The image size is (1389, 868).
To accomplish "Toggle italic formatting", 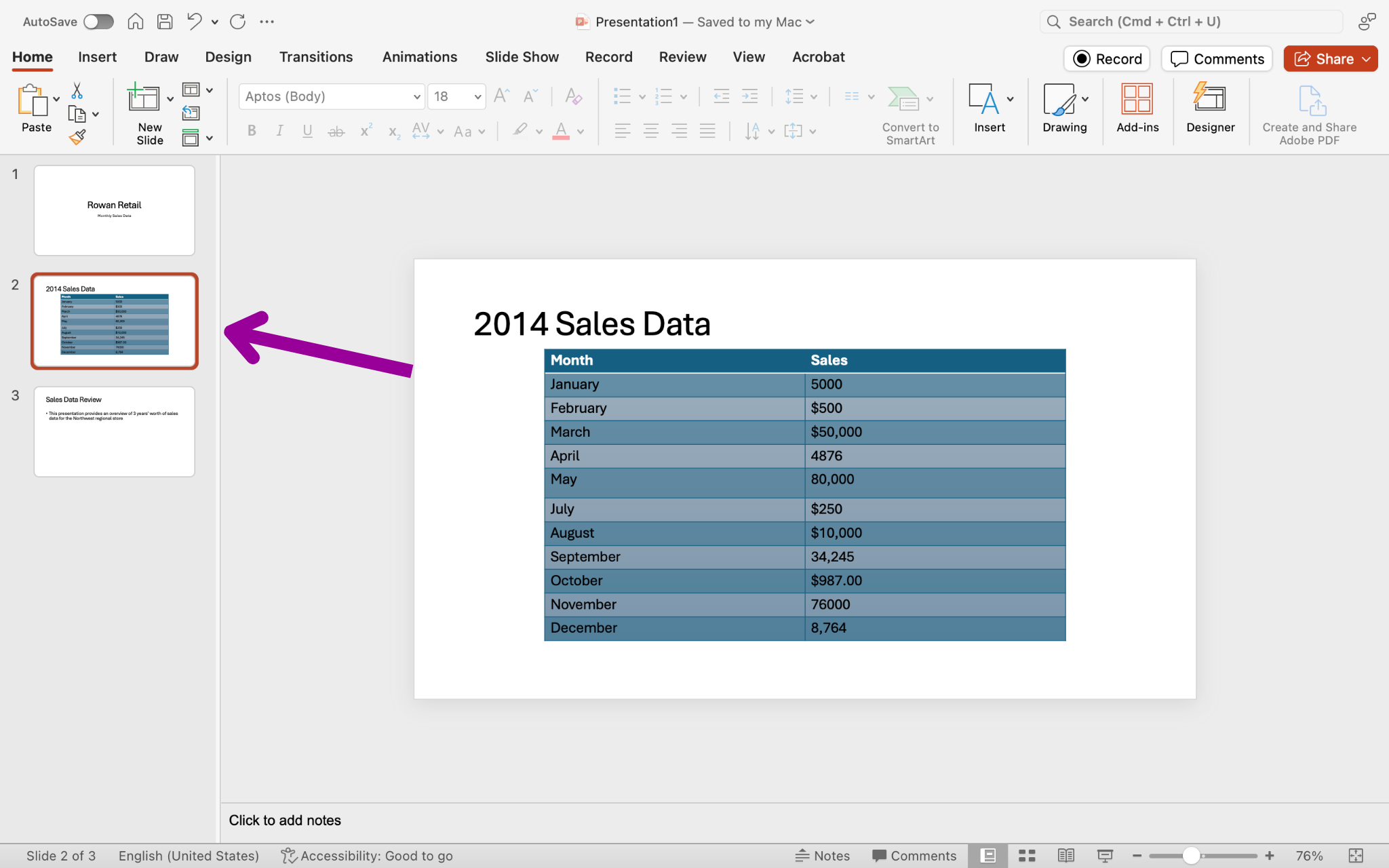I will (279, 131).
